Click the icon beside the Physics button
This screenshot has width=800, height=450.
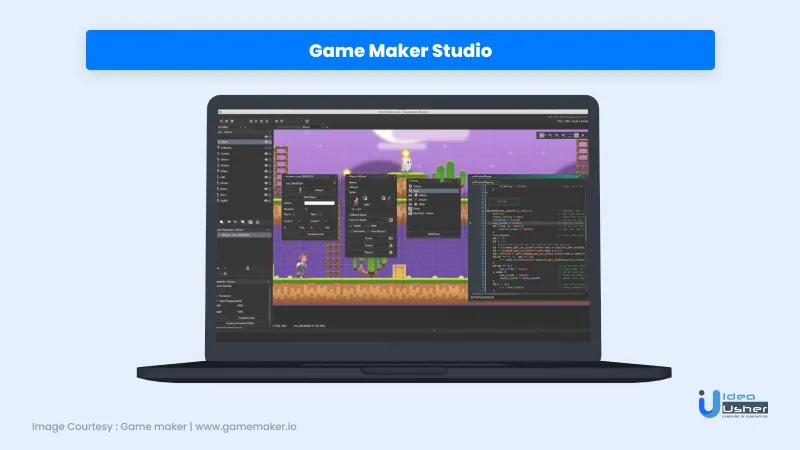(x=391, y=253)
